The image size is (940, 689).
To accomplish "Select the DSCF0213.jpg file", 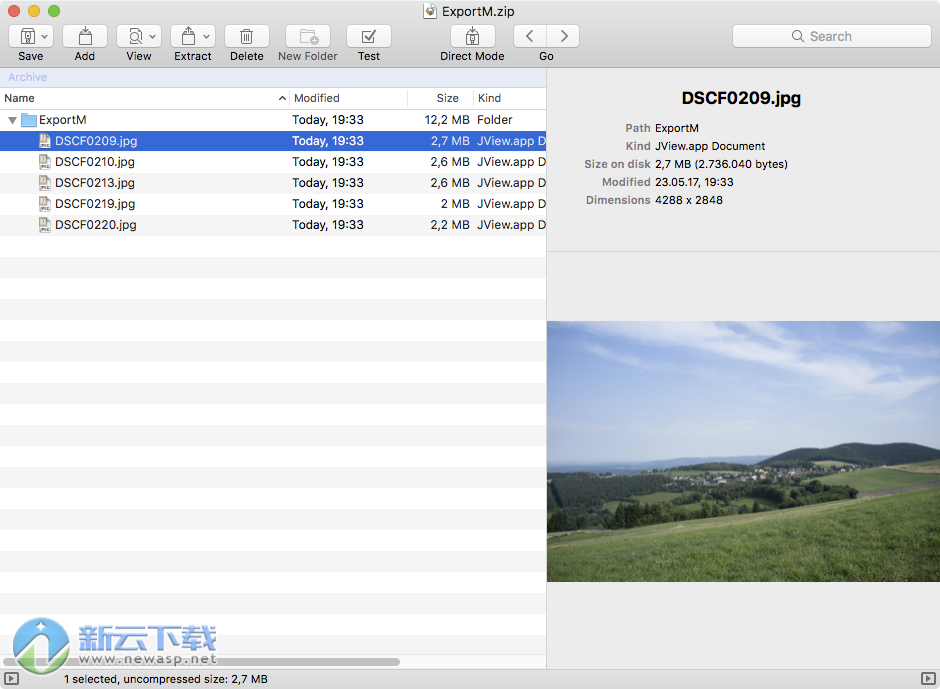I will [x=94, y=183].
